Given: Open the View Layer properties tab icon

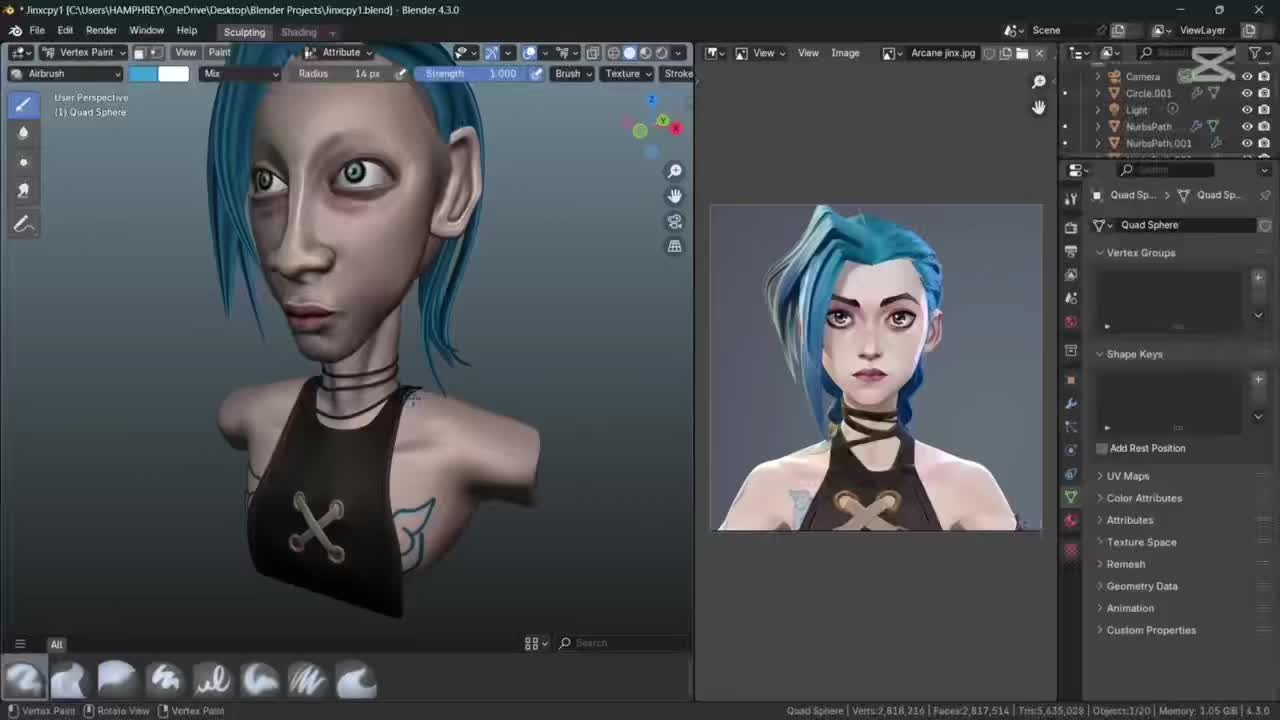Looking at the screenshot, I should coord(1071,275).
